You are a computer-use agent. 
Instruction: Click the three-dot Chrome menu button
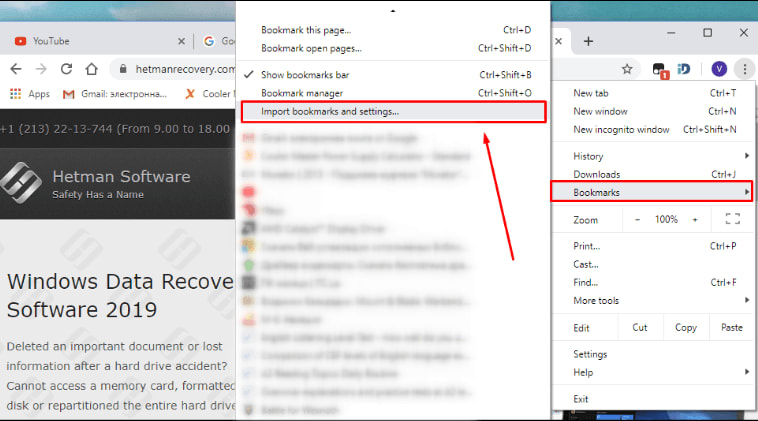744,69
